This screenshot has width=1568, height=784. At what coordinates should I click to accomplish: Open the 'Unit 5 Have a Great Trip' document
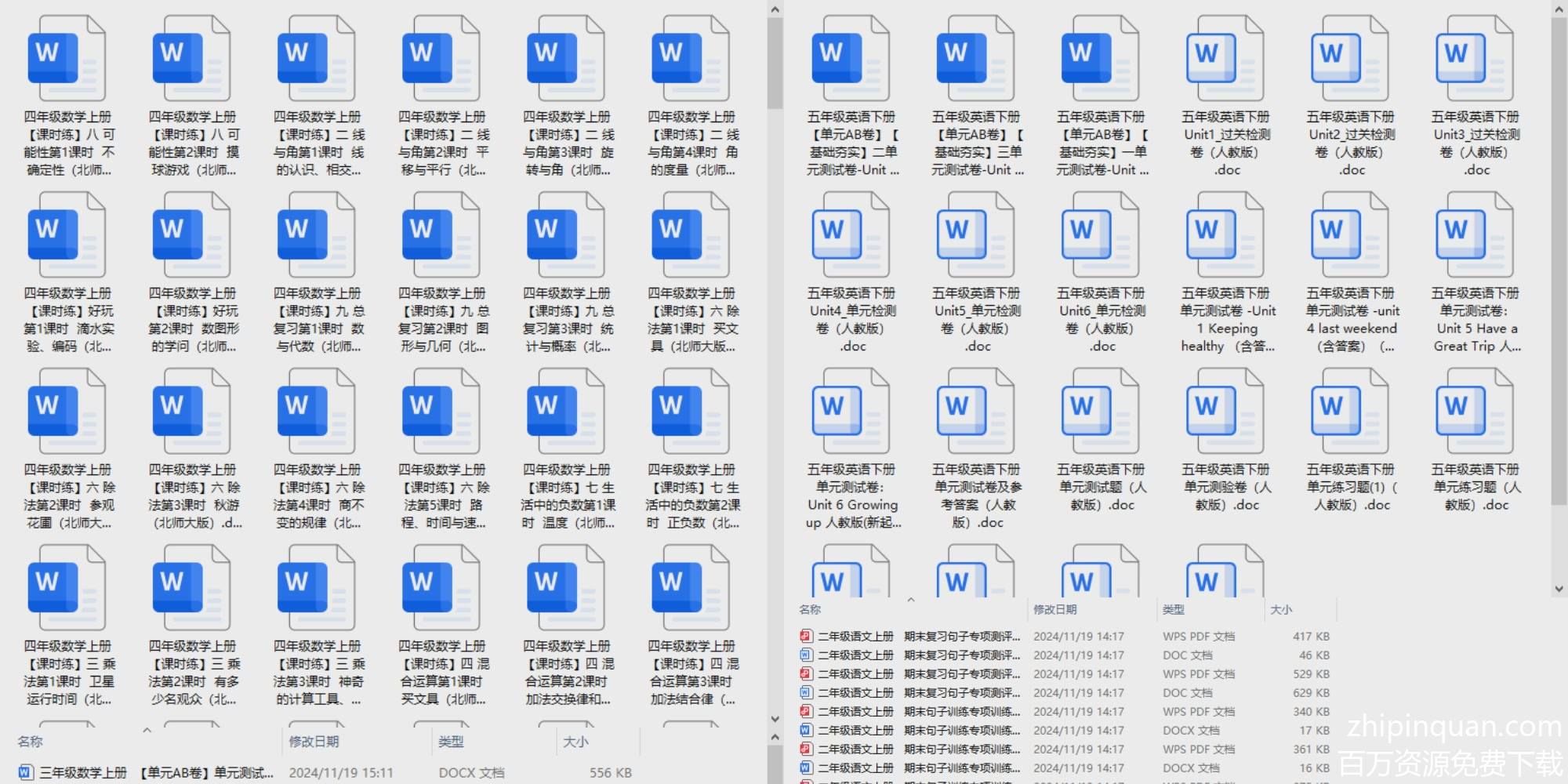[x=1475, y=235]
